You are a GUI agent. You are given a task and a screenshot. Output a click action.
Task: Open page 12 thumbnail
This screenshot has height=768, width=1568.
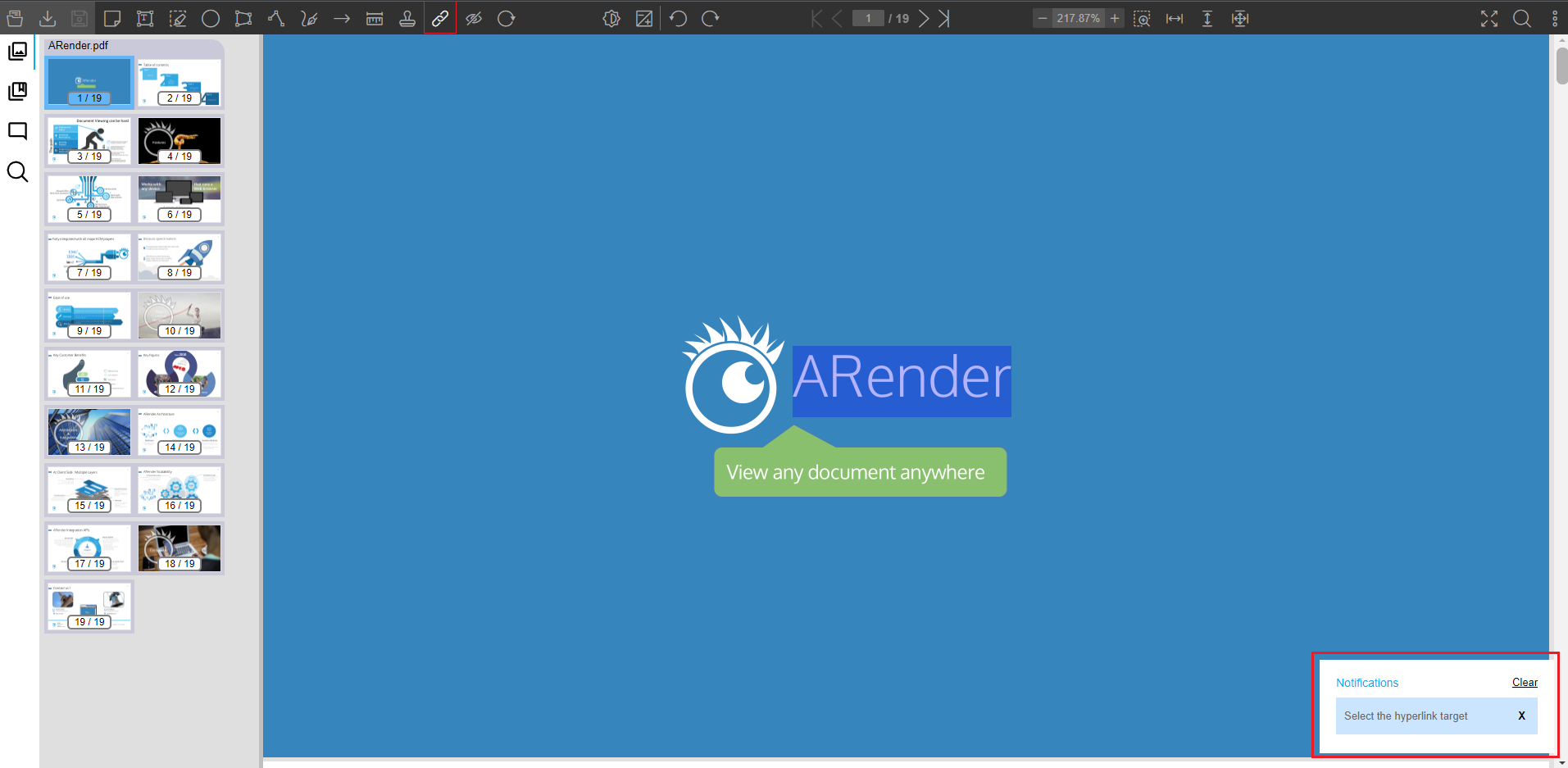click(180, 373)
